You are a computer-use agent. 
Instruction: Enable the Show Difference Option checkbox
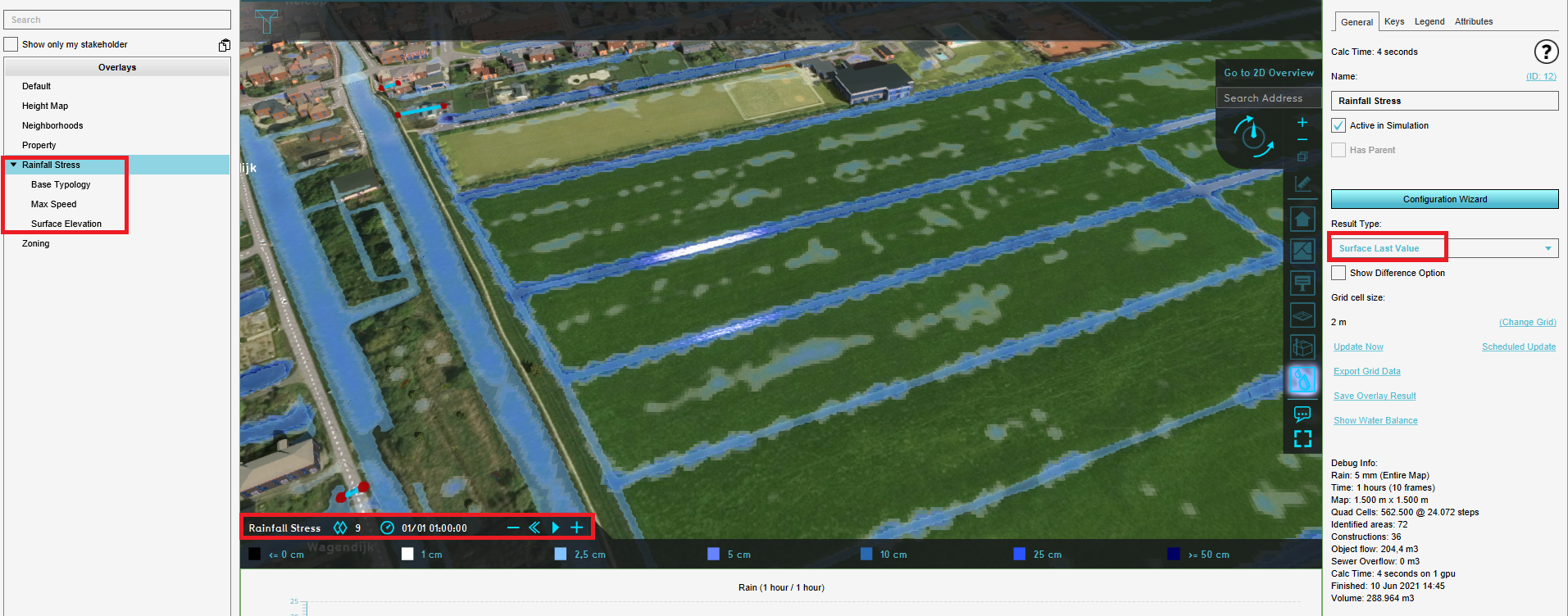pos(1338,273)
